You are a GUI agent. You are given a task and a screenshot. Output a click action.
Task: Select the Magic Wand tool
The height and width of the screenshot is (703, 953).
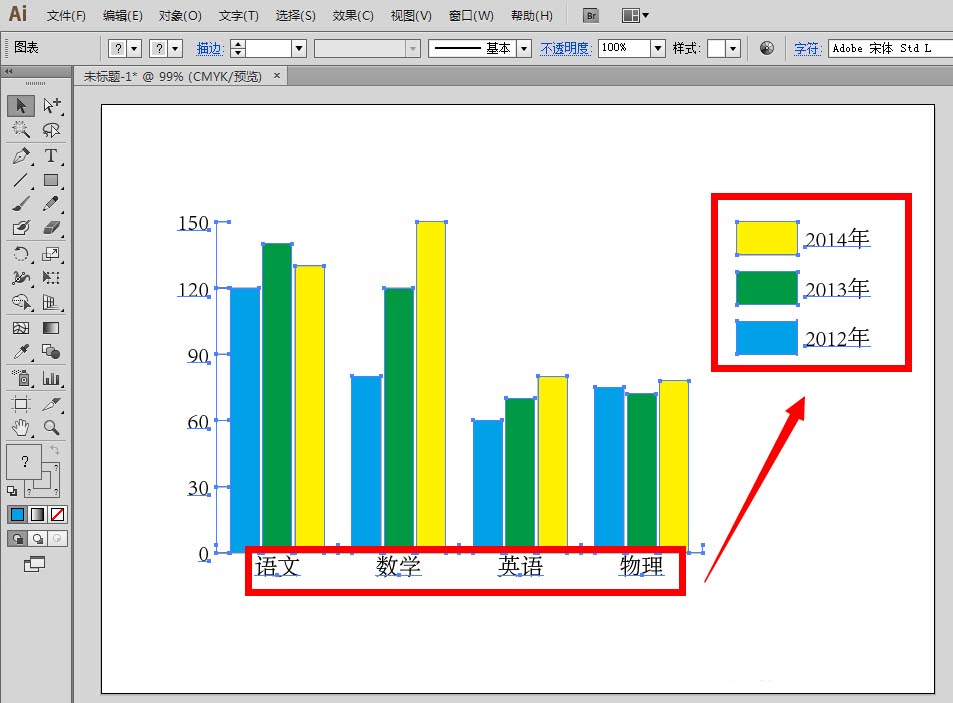pyautogui.click(x=21, y=129)
